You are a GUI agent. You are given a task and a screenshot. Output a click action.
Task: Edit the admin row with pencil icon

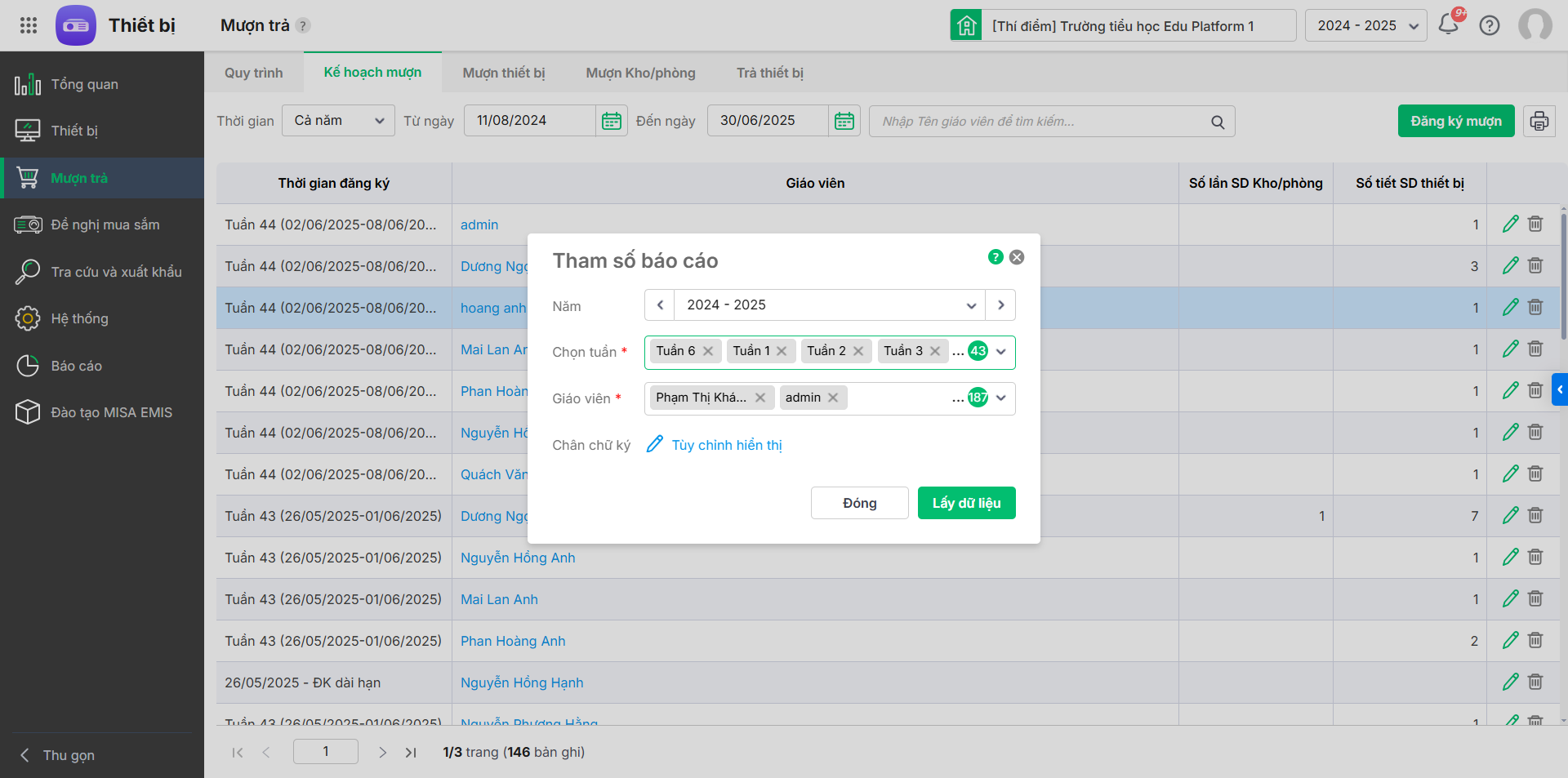(1511, 225)
